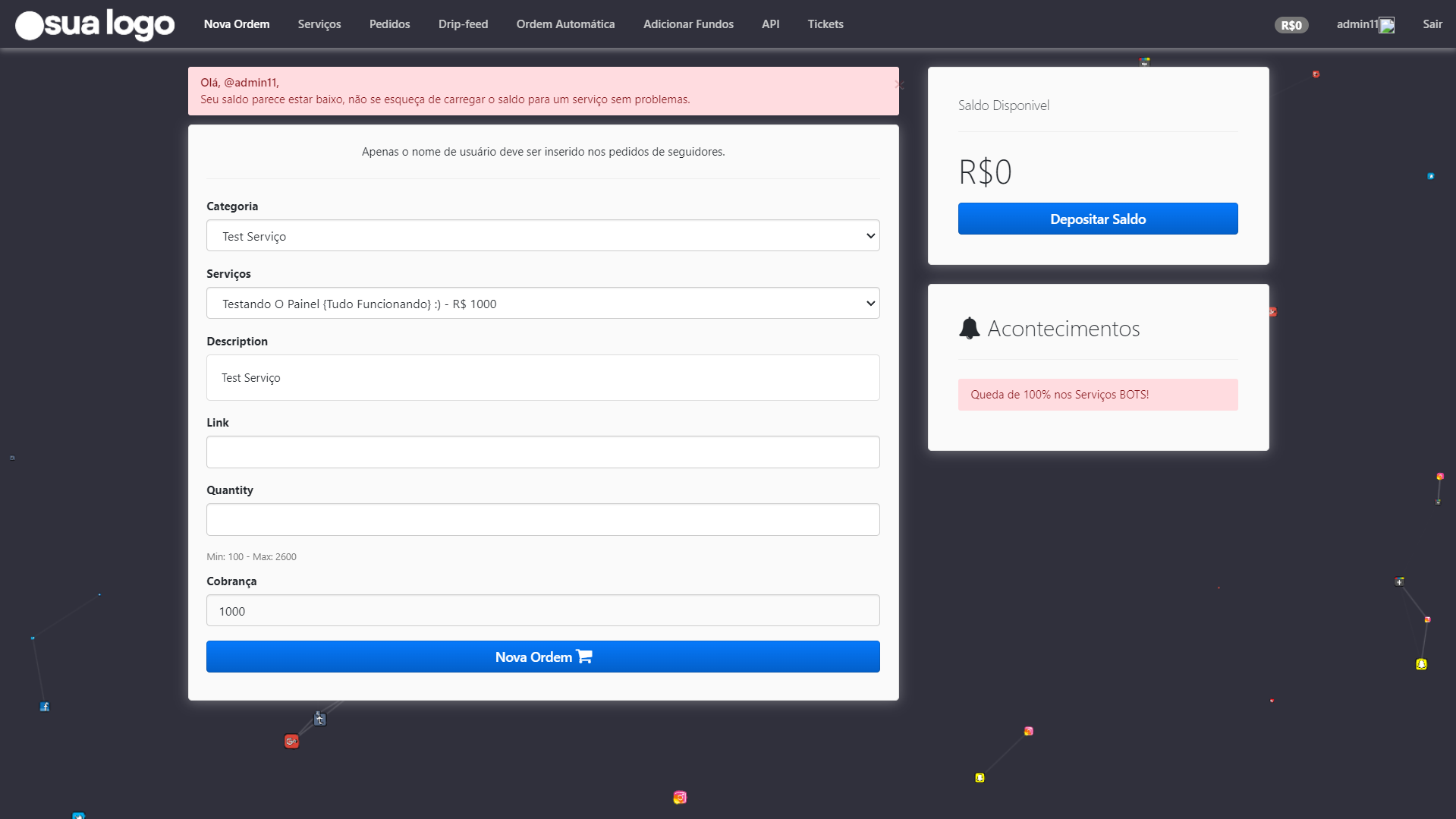Open the Tickets section
The width and height of the screenshot is (1456, 819).
click(825, 24)
